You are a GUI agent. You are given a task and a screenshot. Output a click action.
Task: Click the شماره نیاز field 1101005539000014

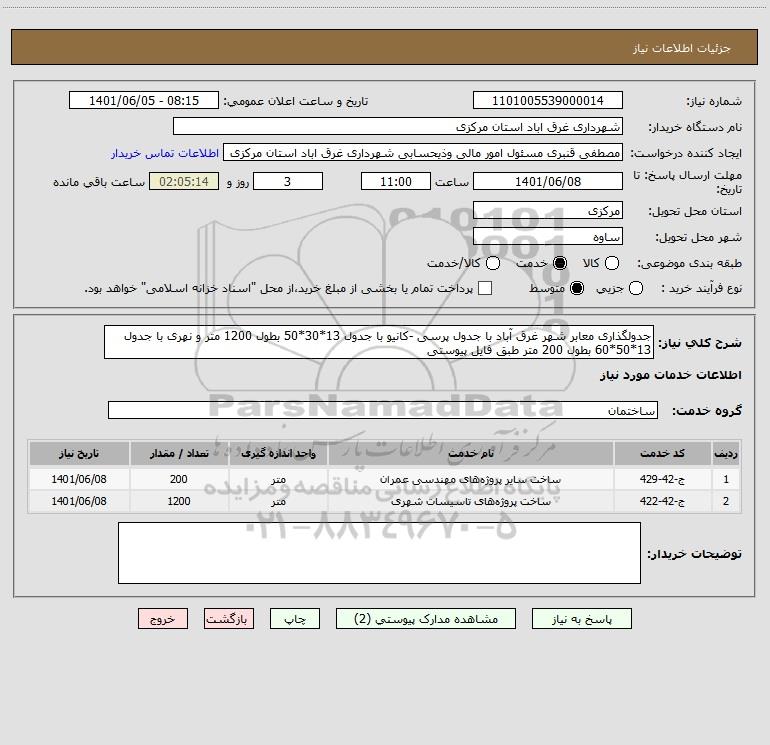pos(548,100)
